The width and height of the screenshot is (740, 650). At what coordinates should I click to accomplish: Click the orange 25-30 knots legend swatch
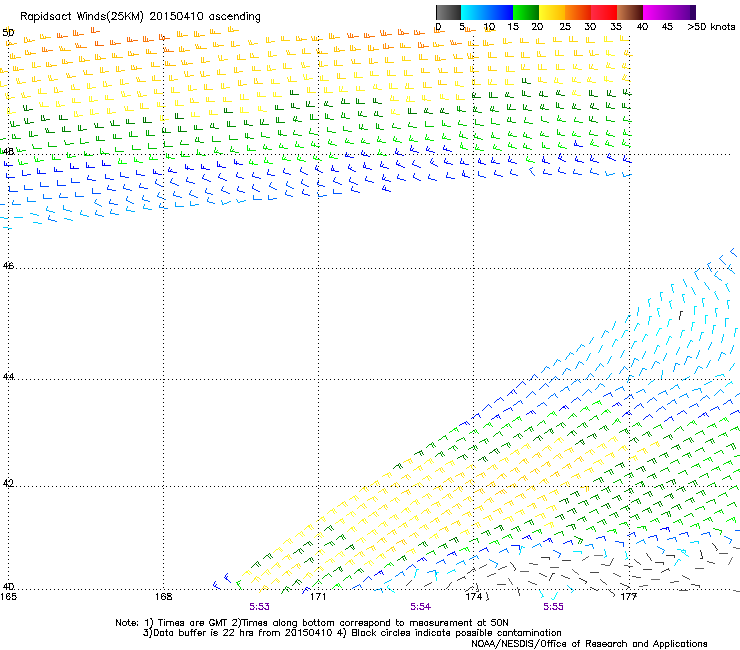578,12
